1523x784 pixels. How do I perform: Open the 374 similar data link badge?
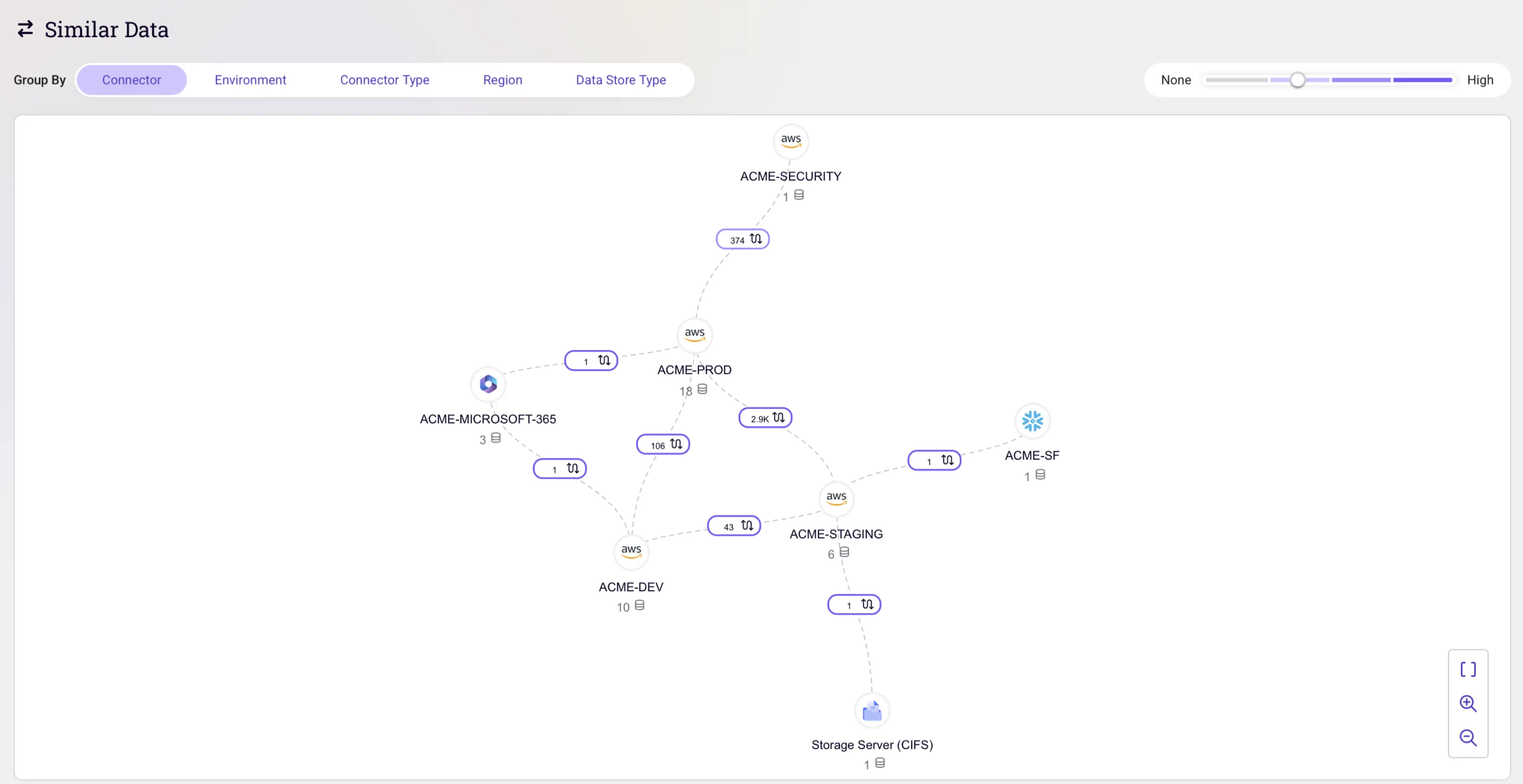pyautogui.click(x=742, y=239)
